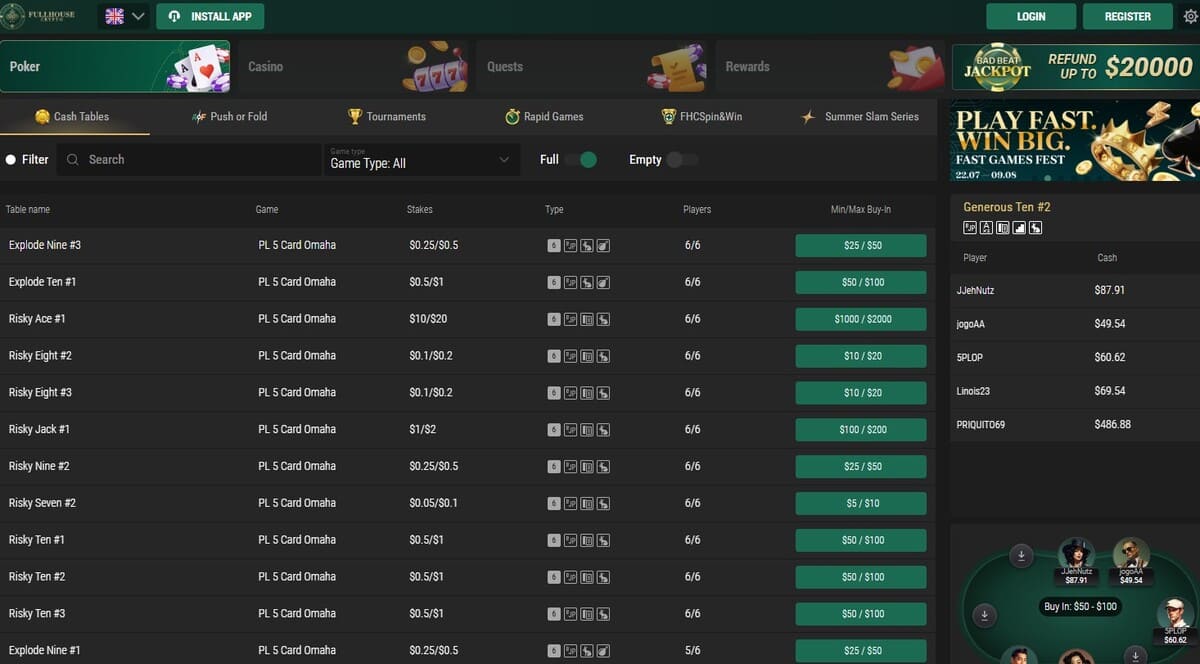Click the Players column header
The height and width of the screenshot is (664, 1200).
click(697, 210)
